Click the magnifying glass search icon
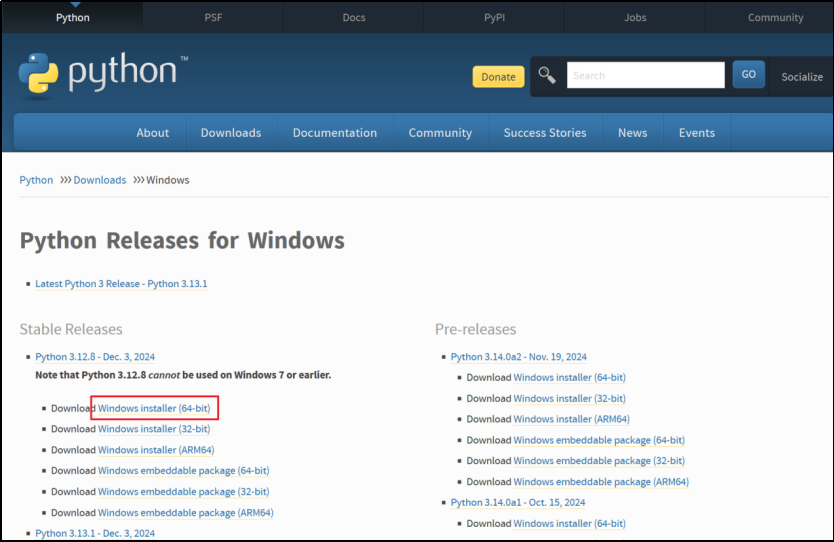834x542 pixels. (547, 75)
